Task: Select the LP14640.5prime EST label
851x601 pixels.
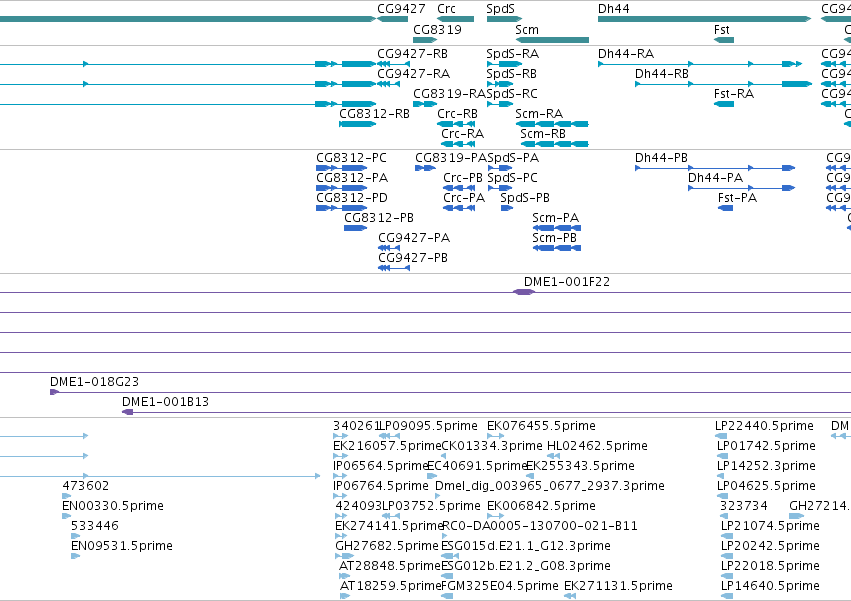Action: 770,587
